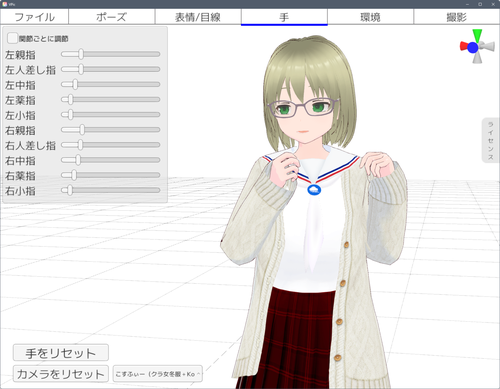Click the character's blue brooch in viewport
Screen dimensions: 500x389
314,190
